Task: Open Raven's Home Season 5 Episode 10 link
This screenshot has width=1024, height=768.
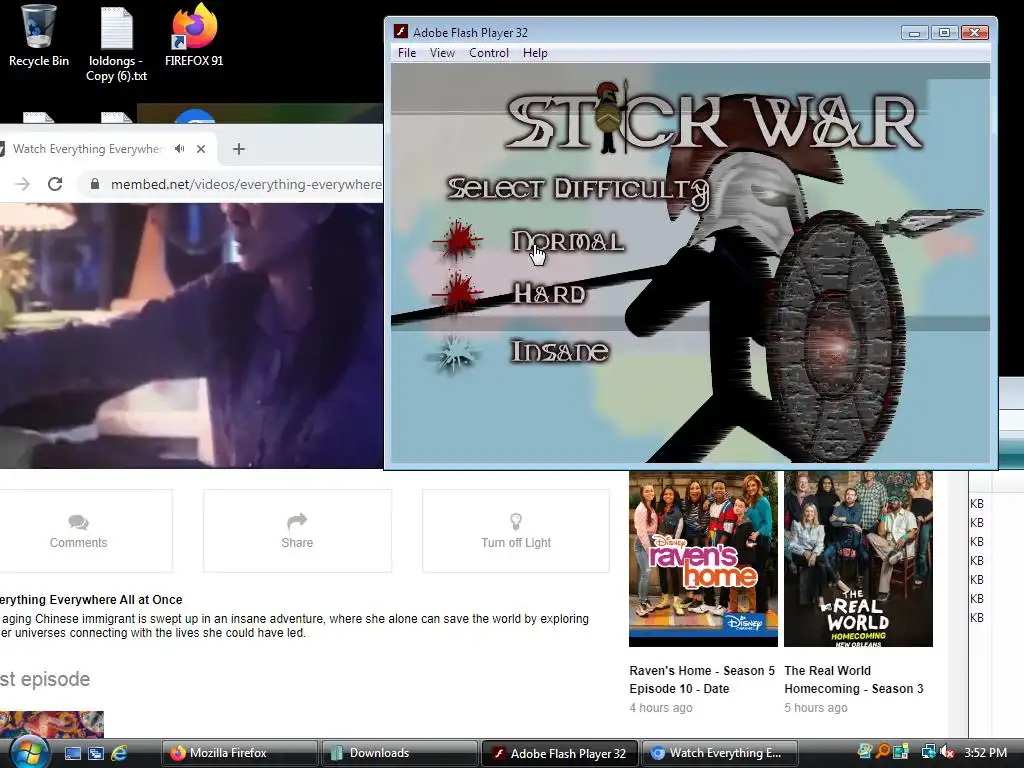Action: pos(702,680)
